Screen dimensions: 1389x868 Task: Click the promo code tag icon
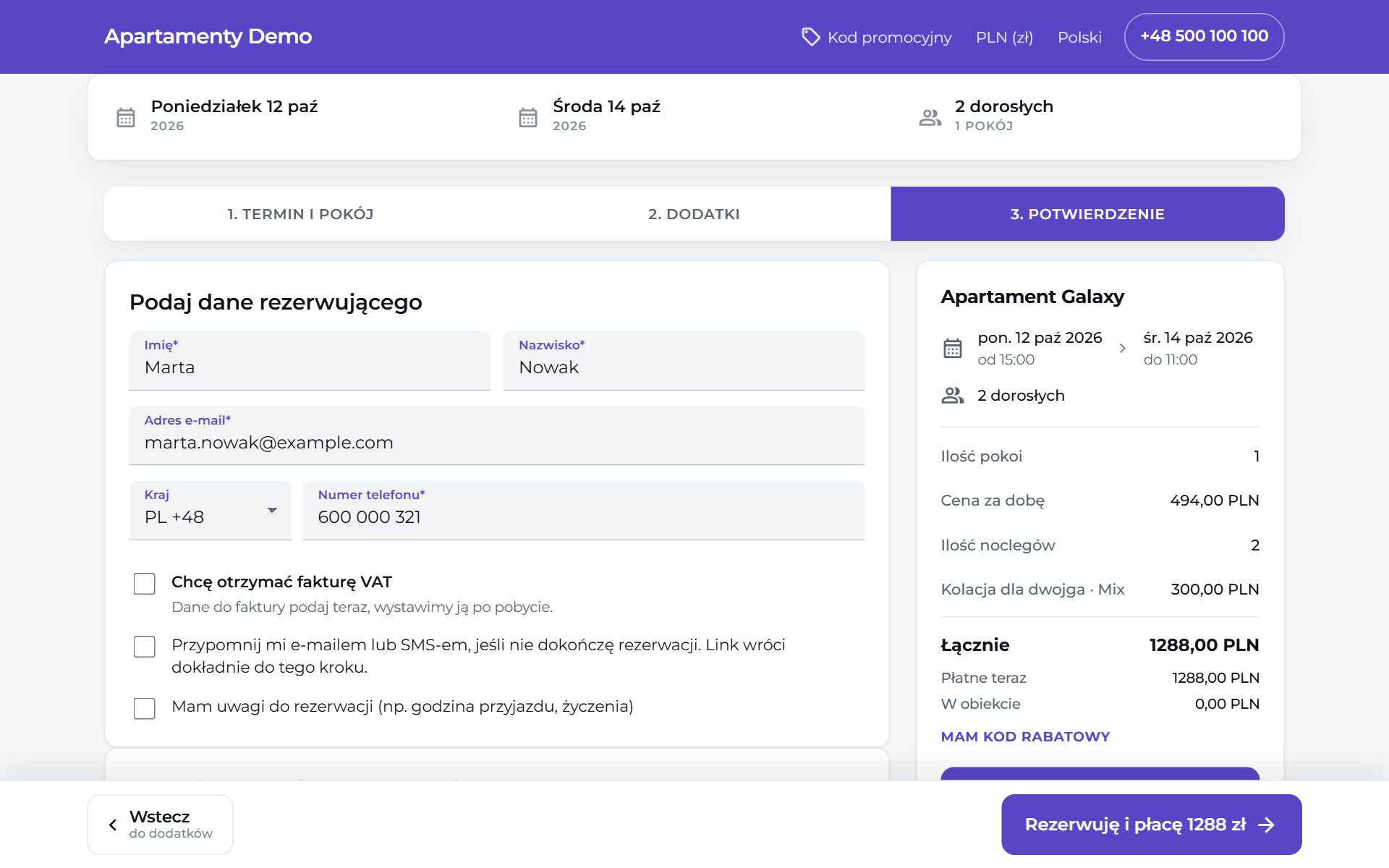coord(810,37)
